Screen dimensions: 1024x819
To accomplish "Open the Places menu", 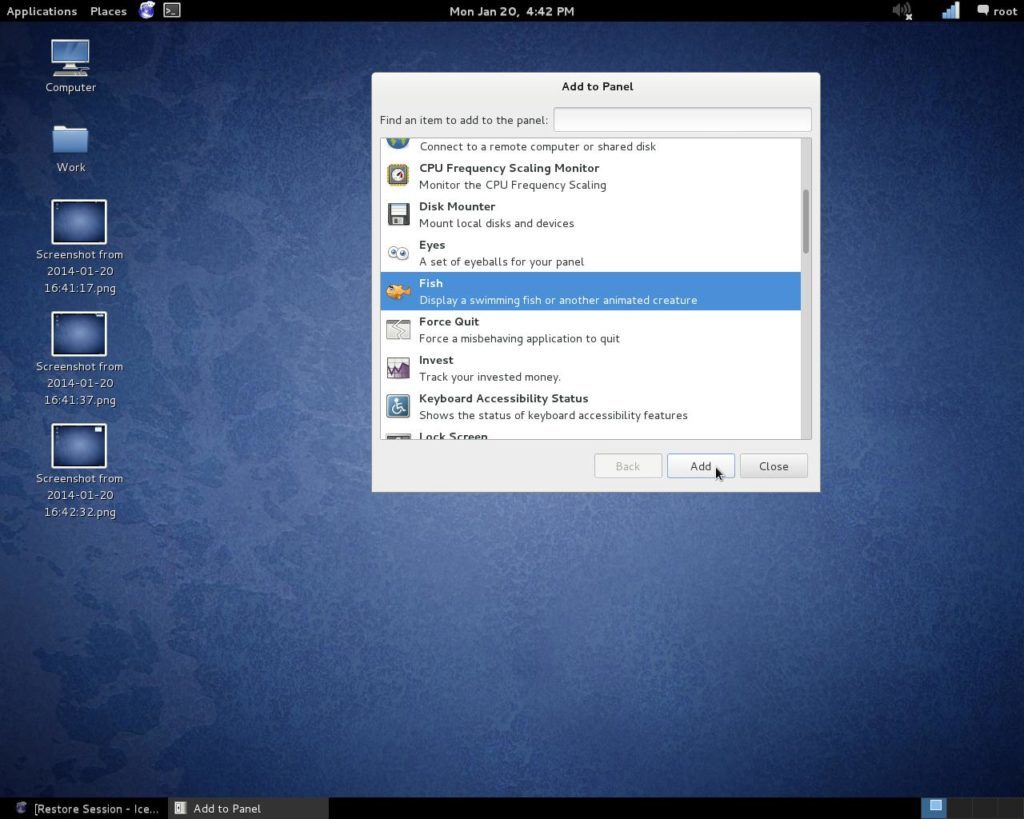I will pos(107,11).
